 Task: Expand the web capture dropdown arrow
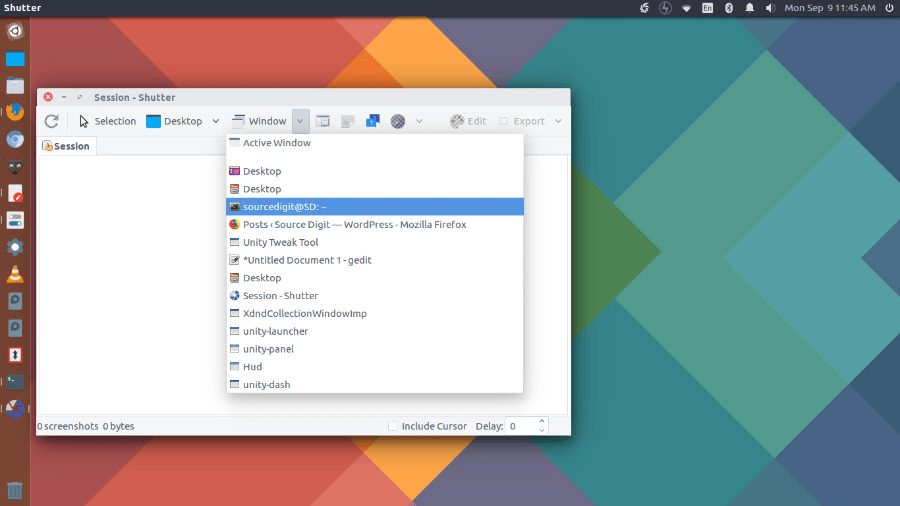pos(420,121)
